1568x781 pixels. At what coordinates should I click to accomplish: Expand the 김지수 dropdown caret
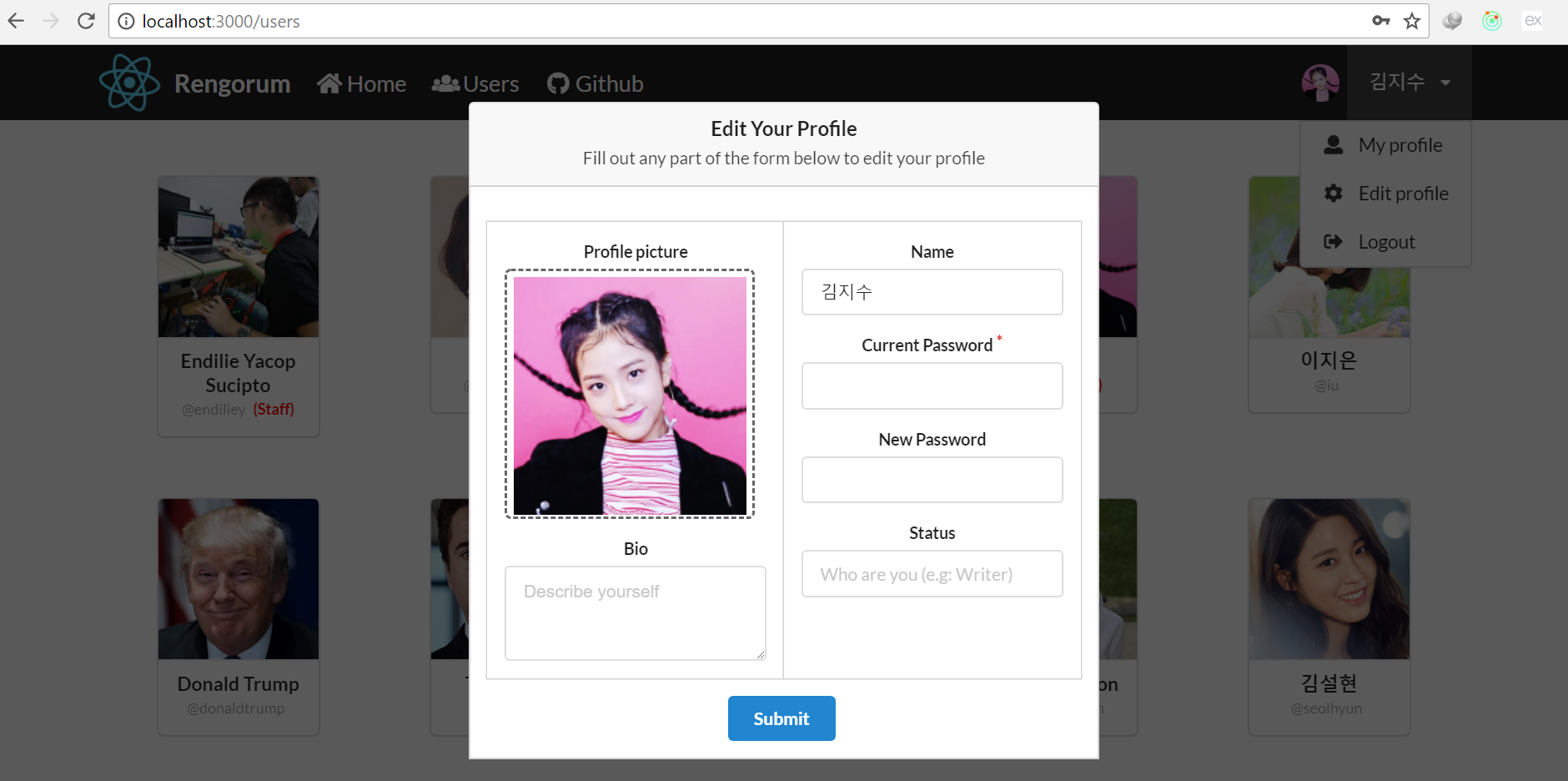coord(1445,83)
